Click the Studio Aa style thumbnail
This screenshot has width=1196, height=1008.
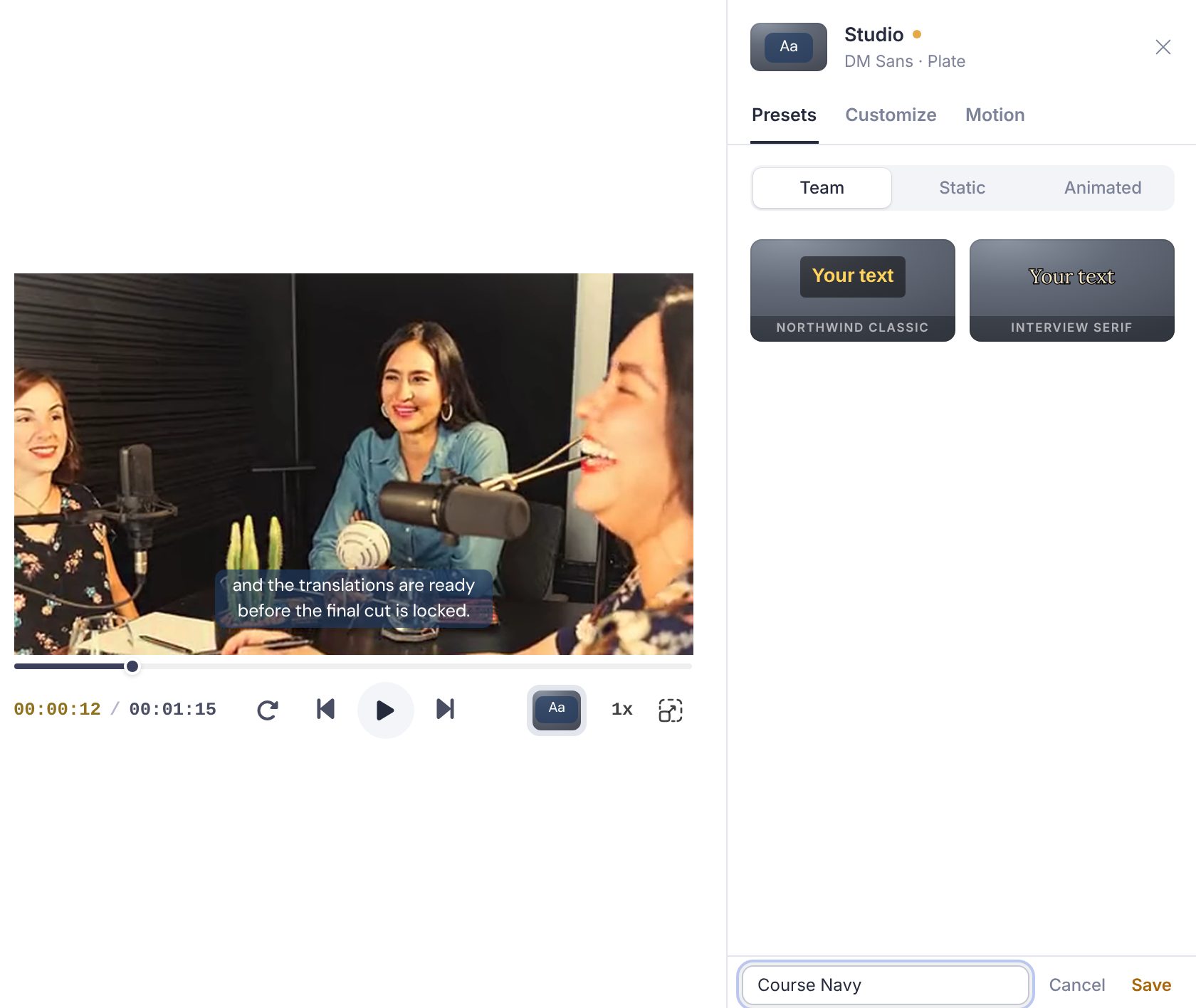click(788, 47)
